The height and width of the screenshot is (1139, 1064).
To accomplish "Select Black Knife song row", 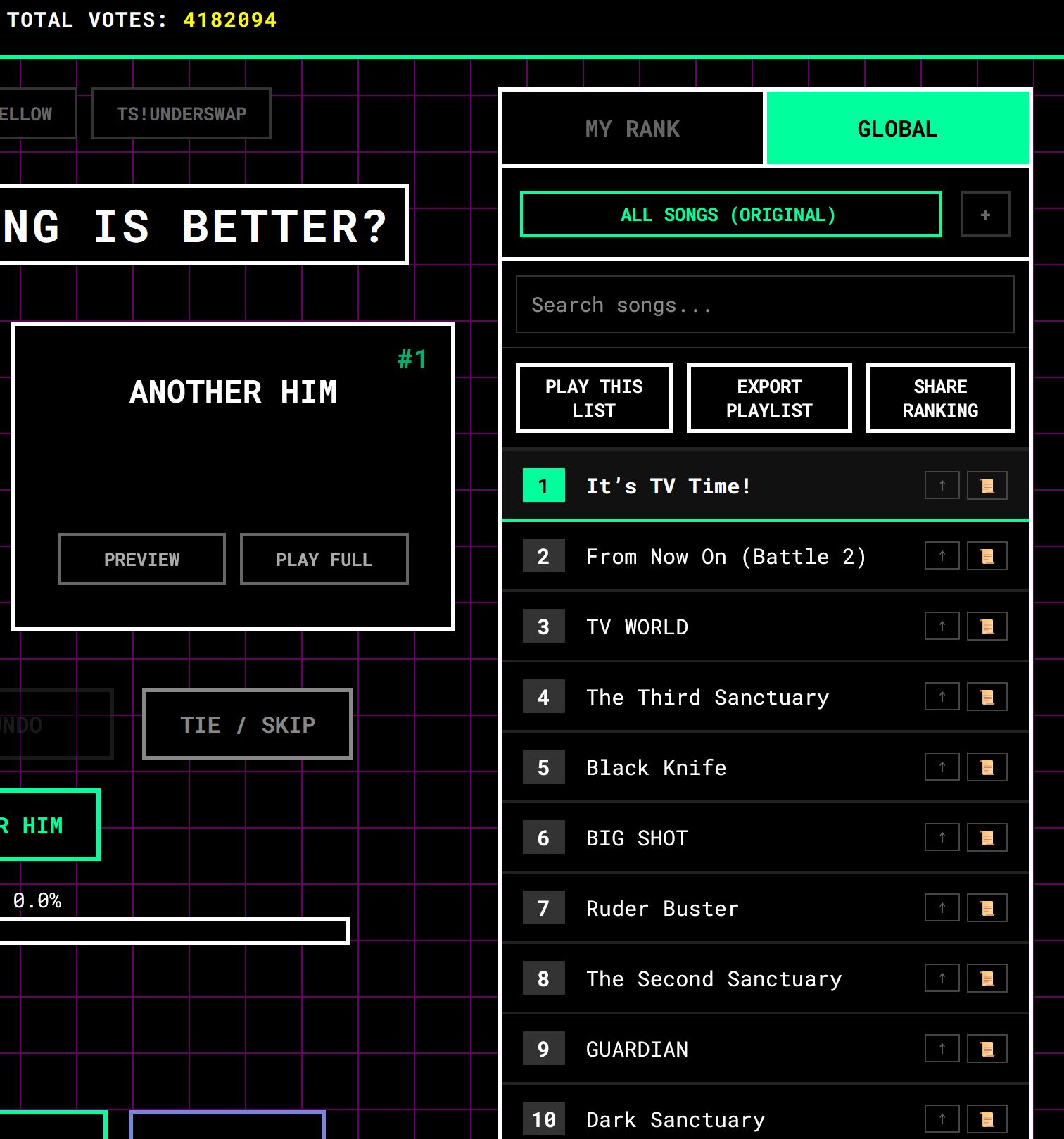I will click(x=765, y=767).
